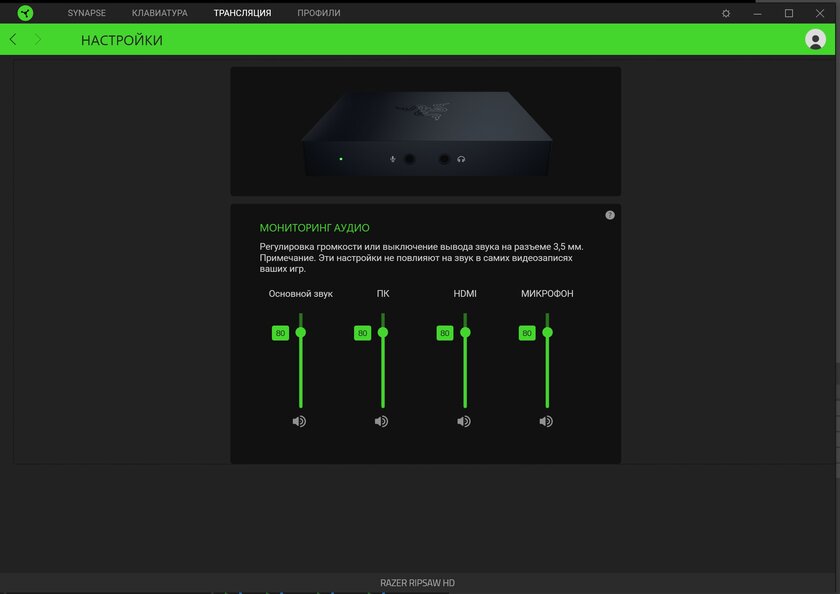
Task: Switch to the КЛАВИАТУРА tab
Action: (160, 13)
